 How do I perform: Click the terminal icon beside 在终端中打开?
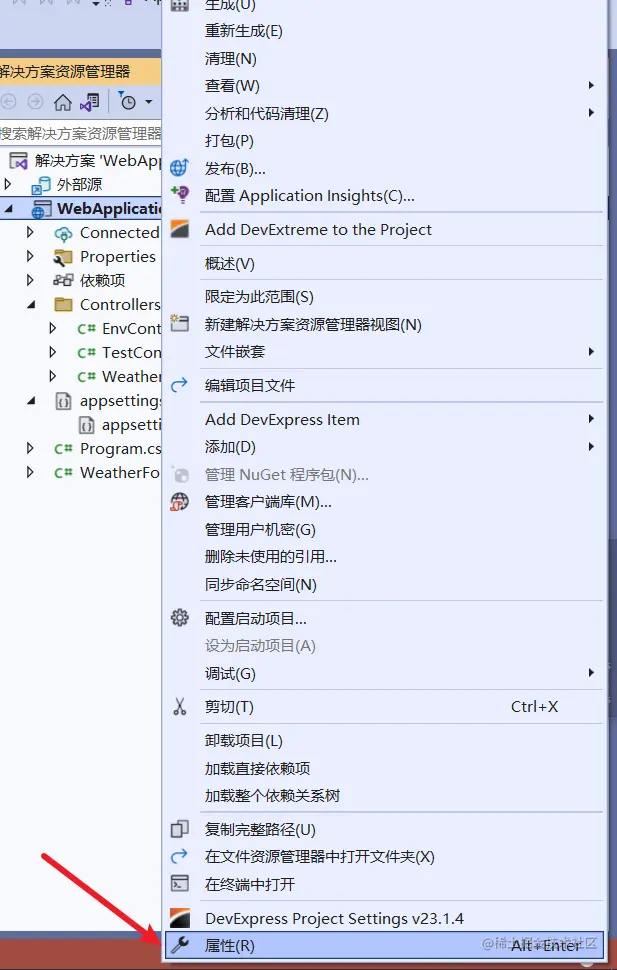(x=179, y=883)
